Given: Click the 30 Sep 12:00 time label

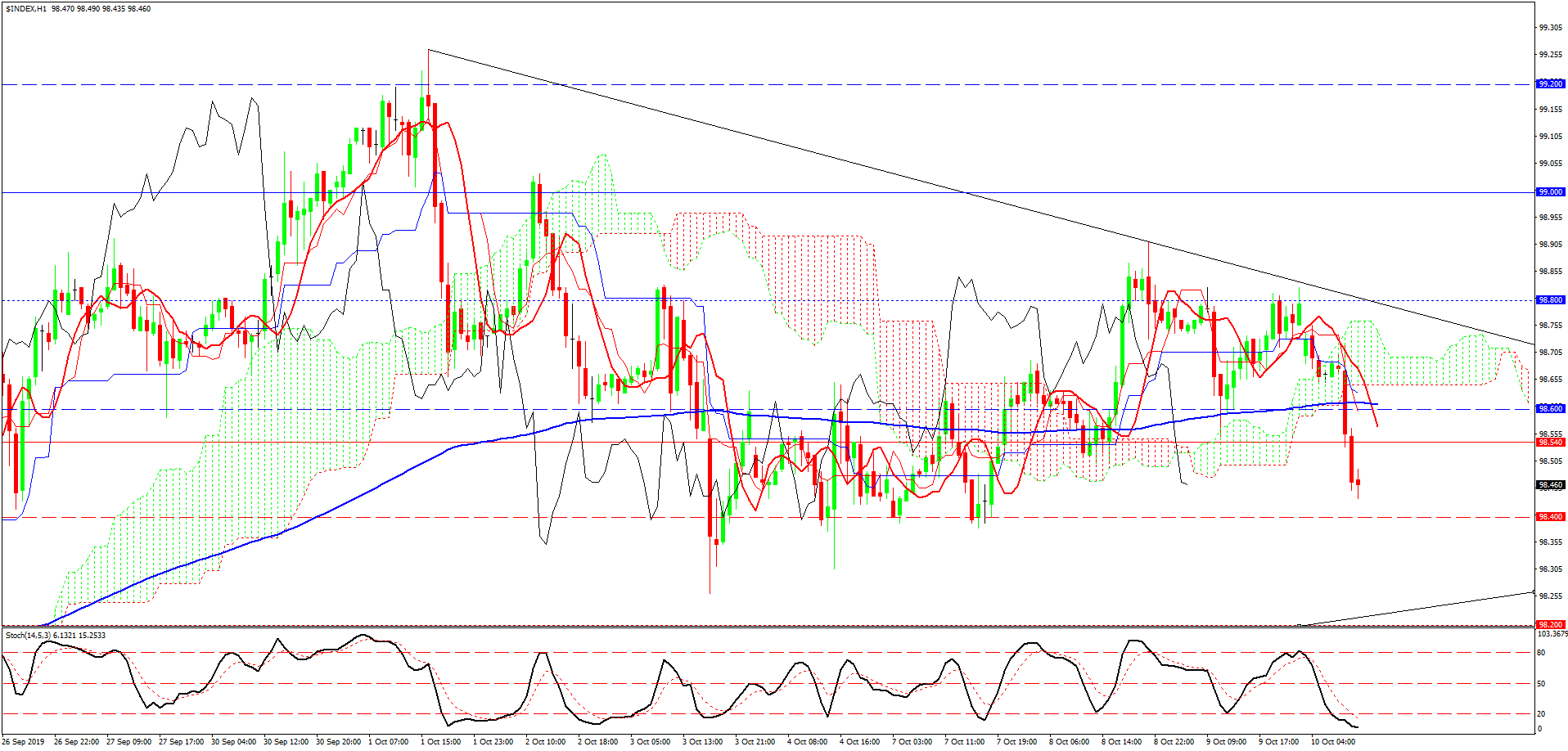Looking at the screenshot, I should click(x=286, y=742).
